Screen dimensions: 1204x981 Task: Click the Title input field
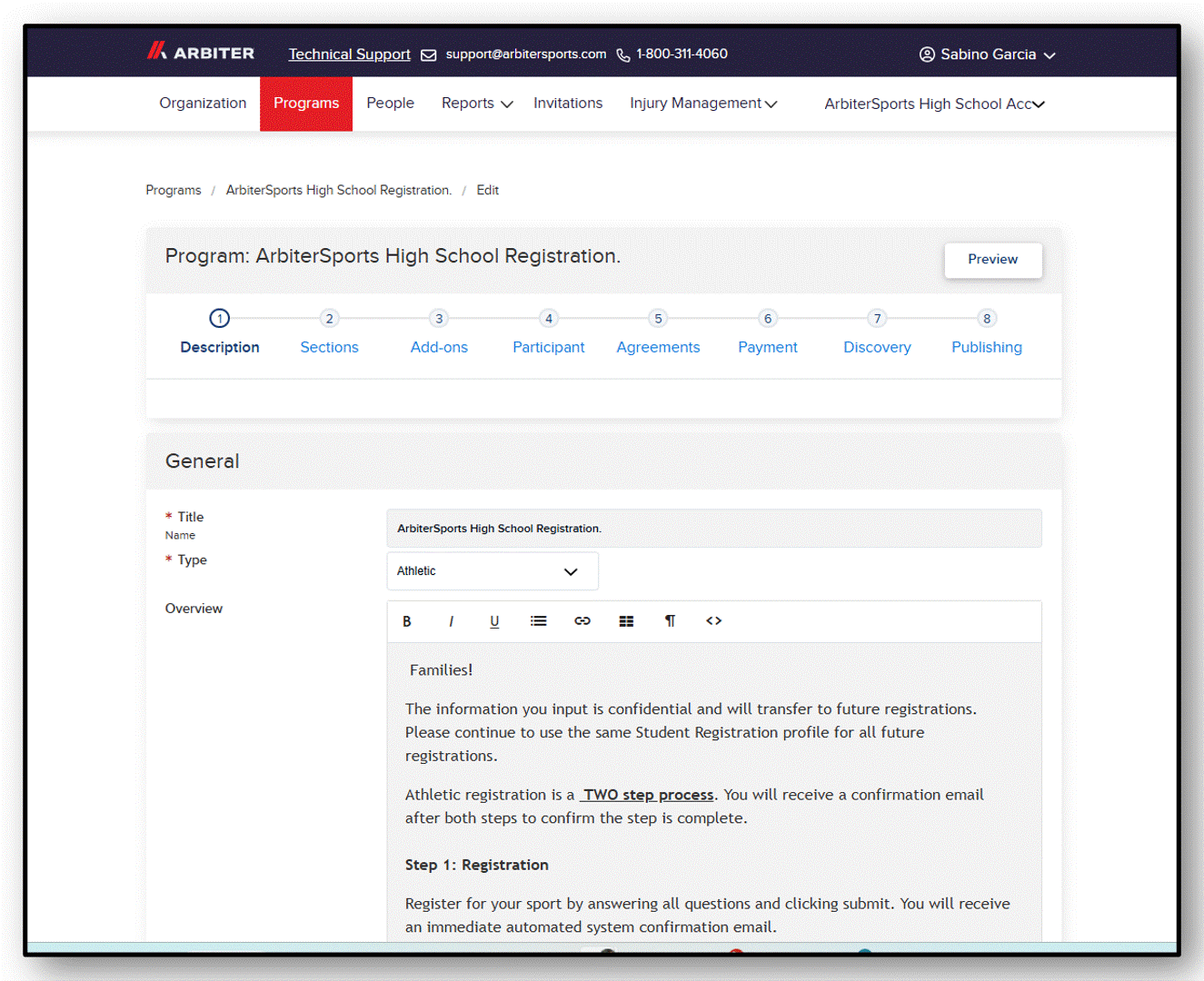[x=714, y=529]
